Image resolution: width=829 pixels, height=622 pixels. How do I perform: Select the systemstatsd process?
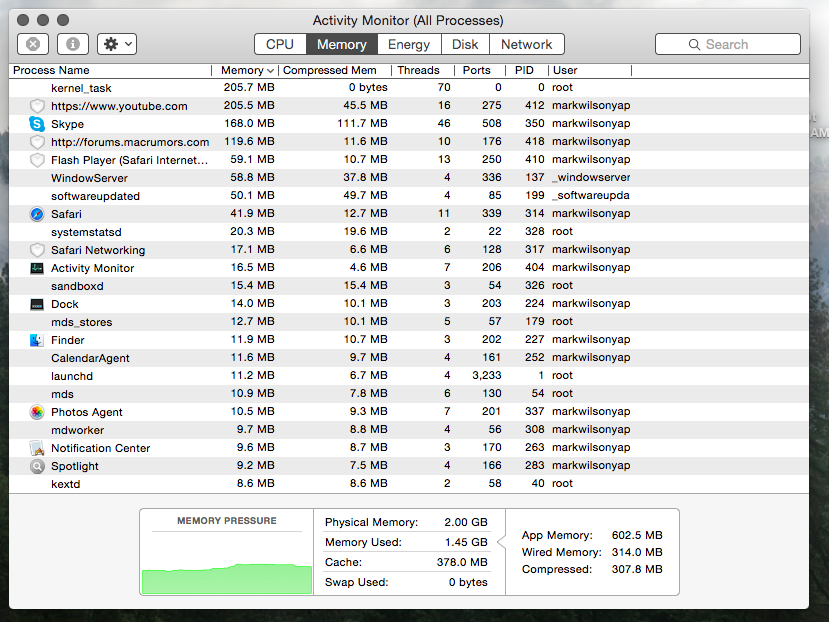coord(409,232)
